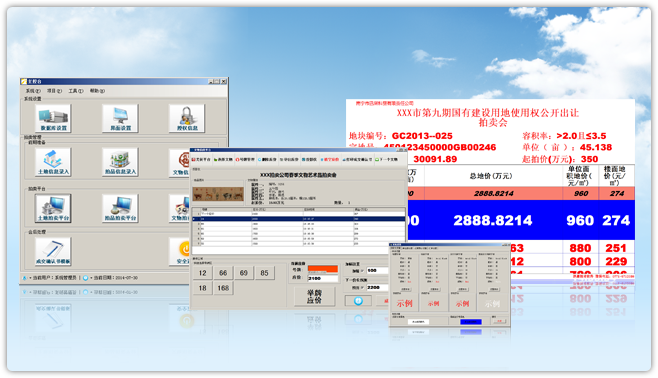Expand the 当前日期 status bar dropdown arrow
This screenshot has height=378, width=658.
(91, 278)
